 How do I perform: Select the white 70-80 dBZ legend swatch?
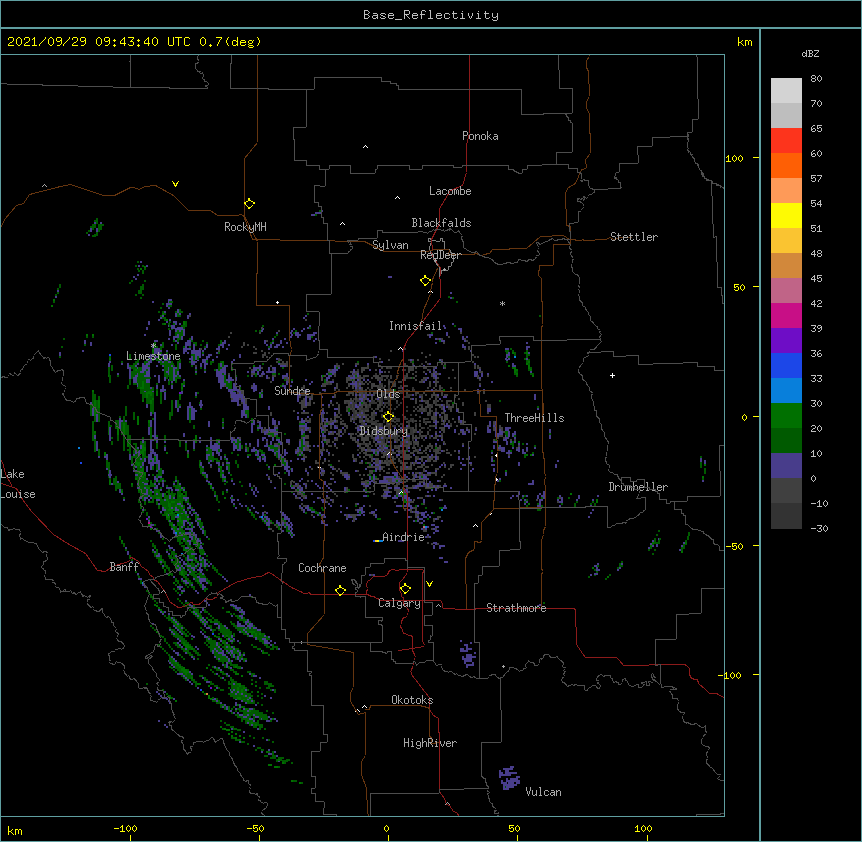[x=786, y=91]
